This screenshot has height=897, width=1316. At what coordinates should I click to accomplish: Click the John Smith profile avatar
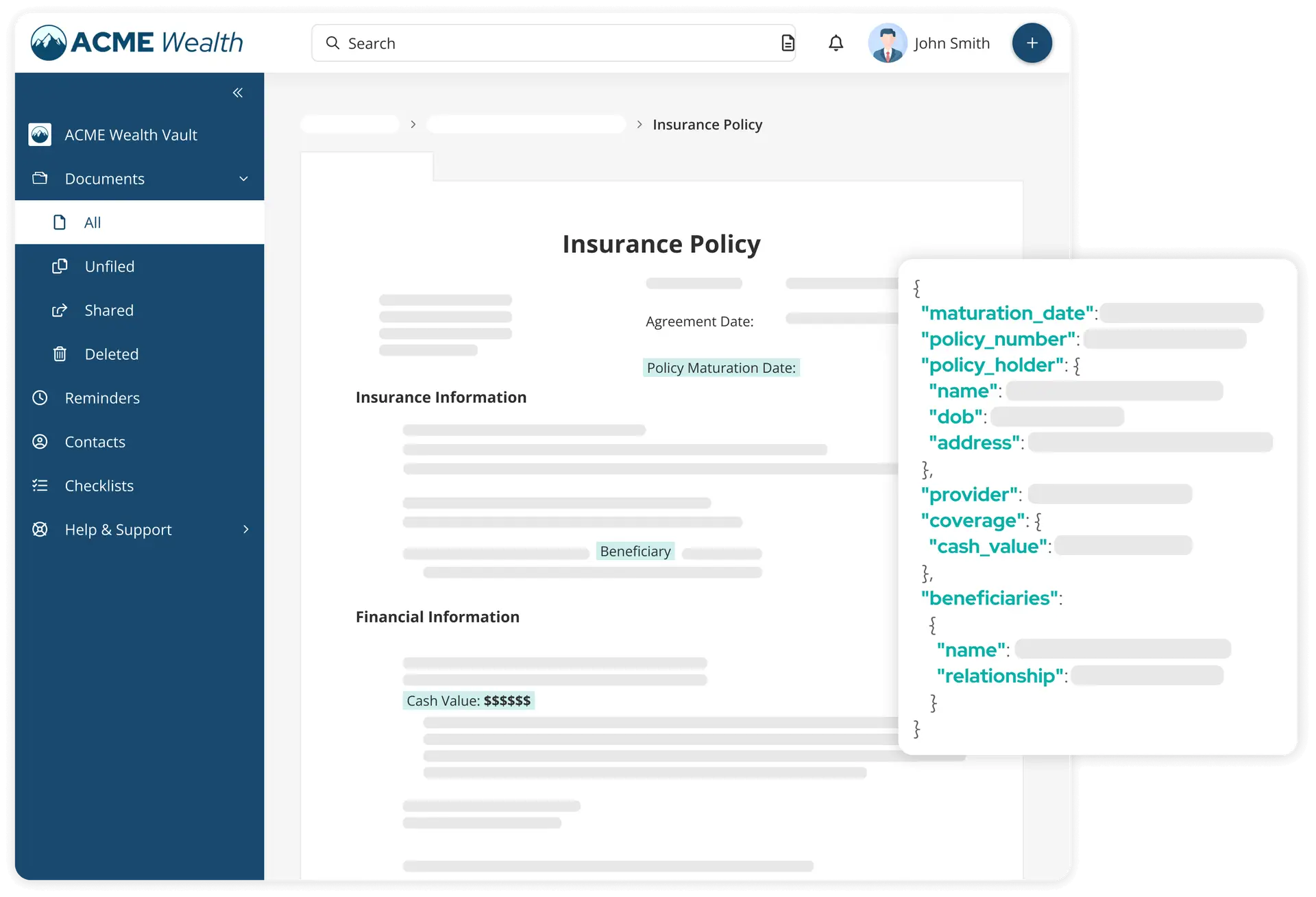(x=888, y=42)
